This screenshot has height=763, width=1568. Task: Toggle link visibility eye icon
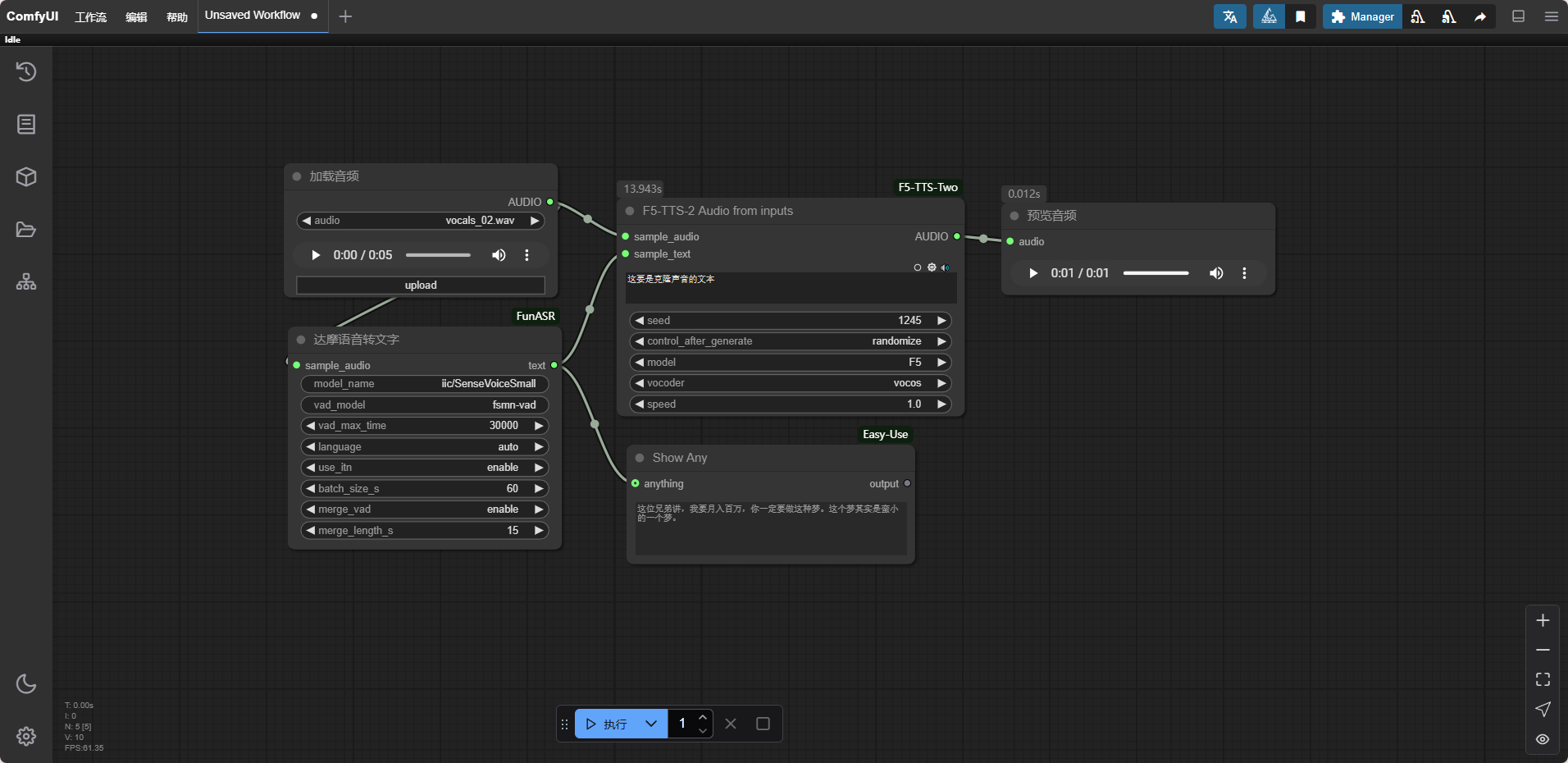[x=1543, y=739]
